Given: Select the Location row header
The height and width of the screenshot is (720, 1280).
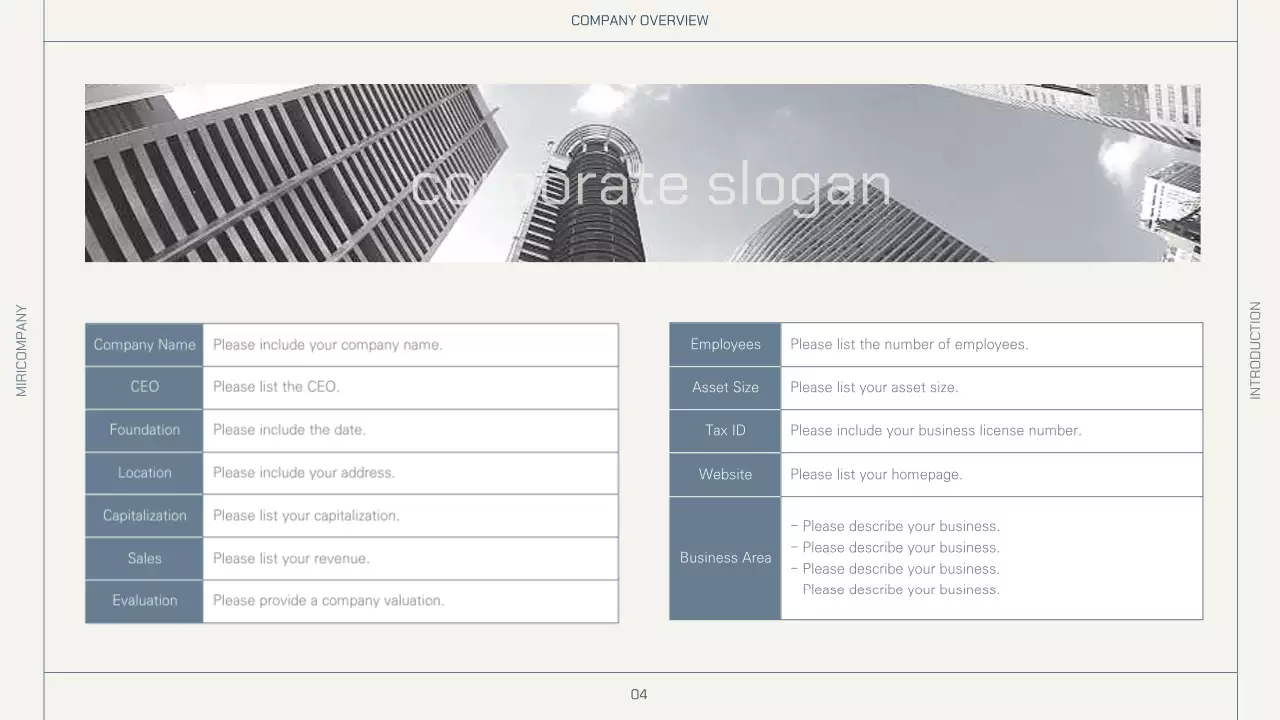Looking at the screenshot, I should click(144, 472).
